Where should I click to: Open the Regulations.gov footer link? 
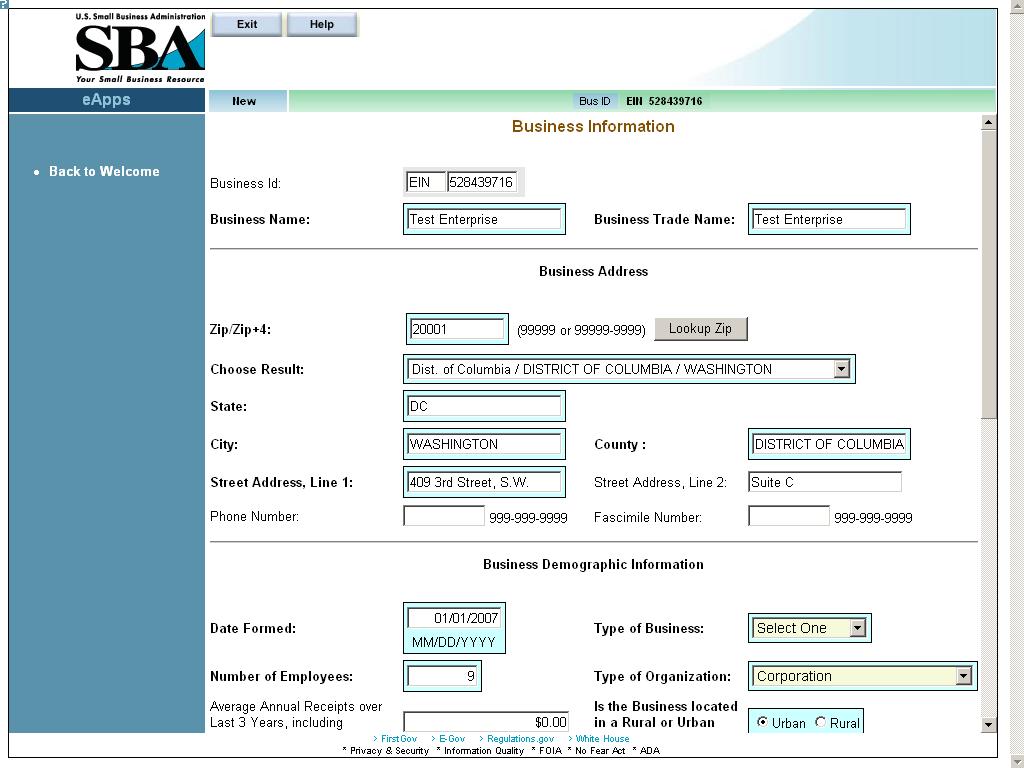(x=520, y=739)
